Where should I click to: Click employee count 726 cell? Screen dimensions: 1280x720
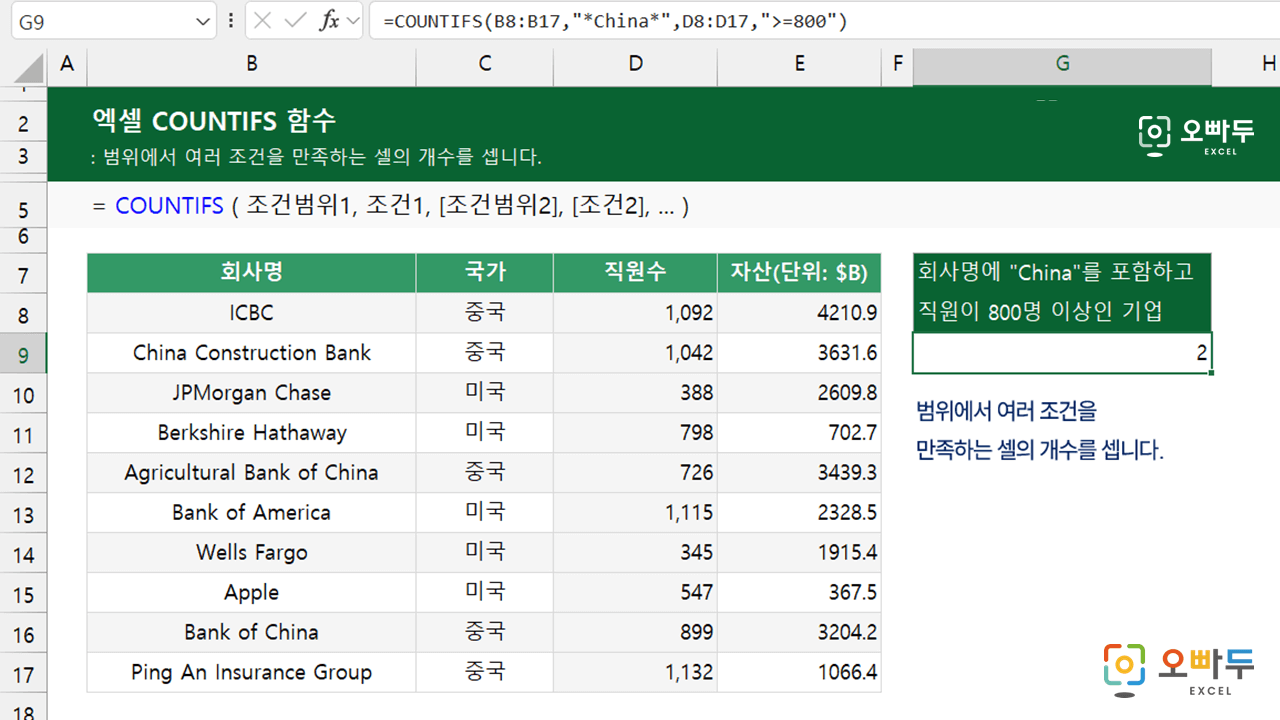tap(636, 473)
